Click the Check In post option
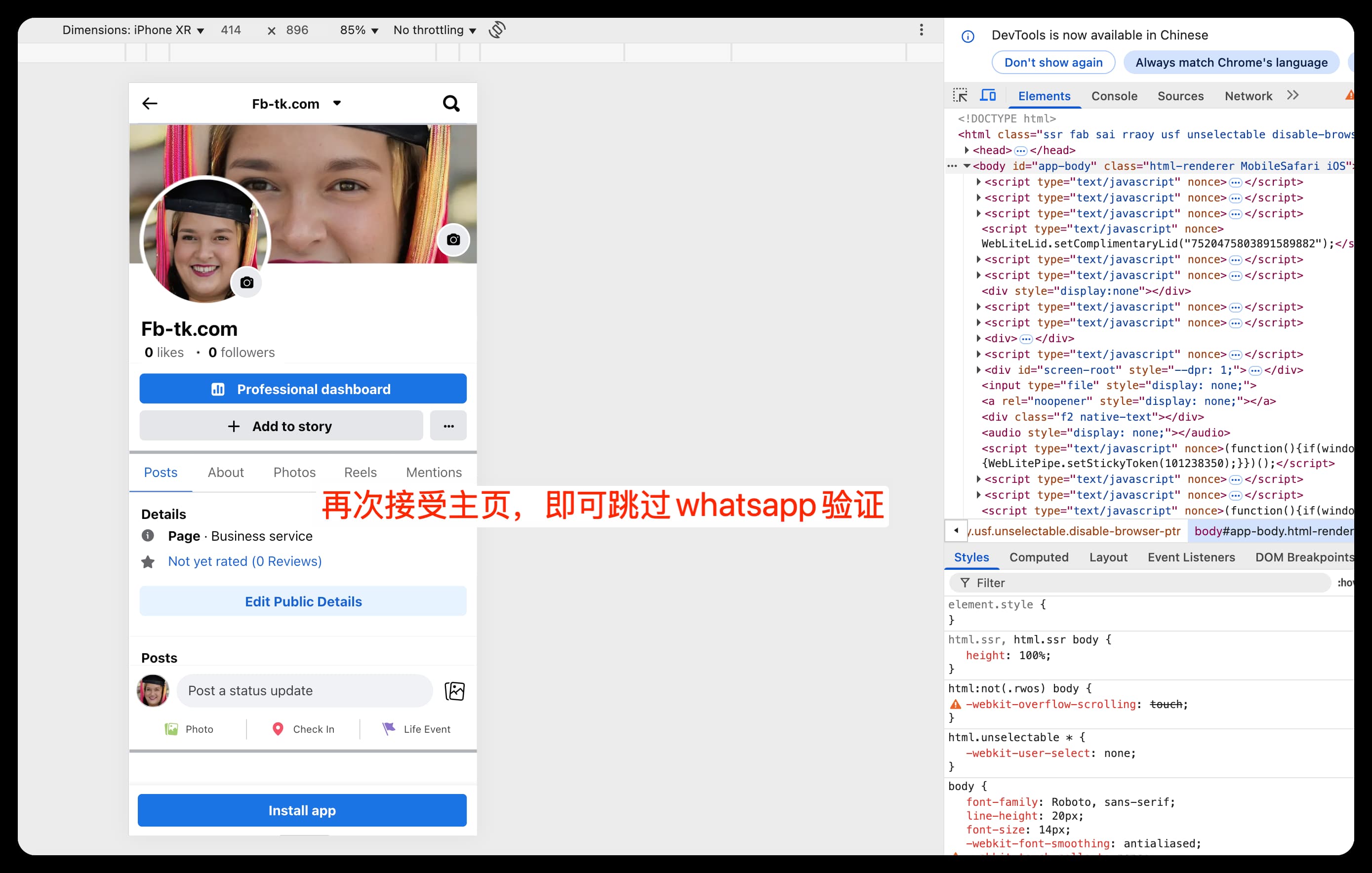 tap(304, 729)
